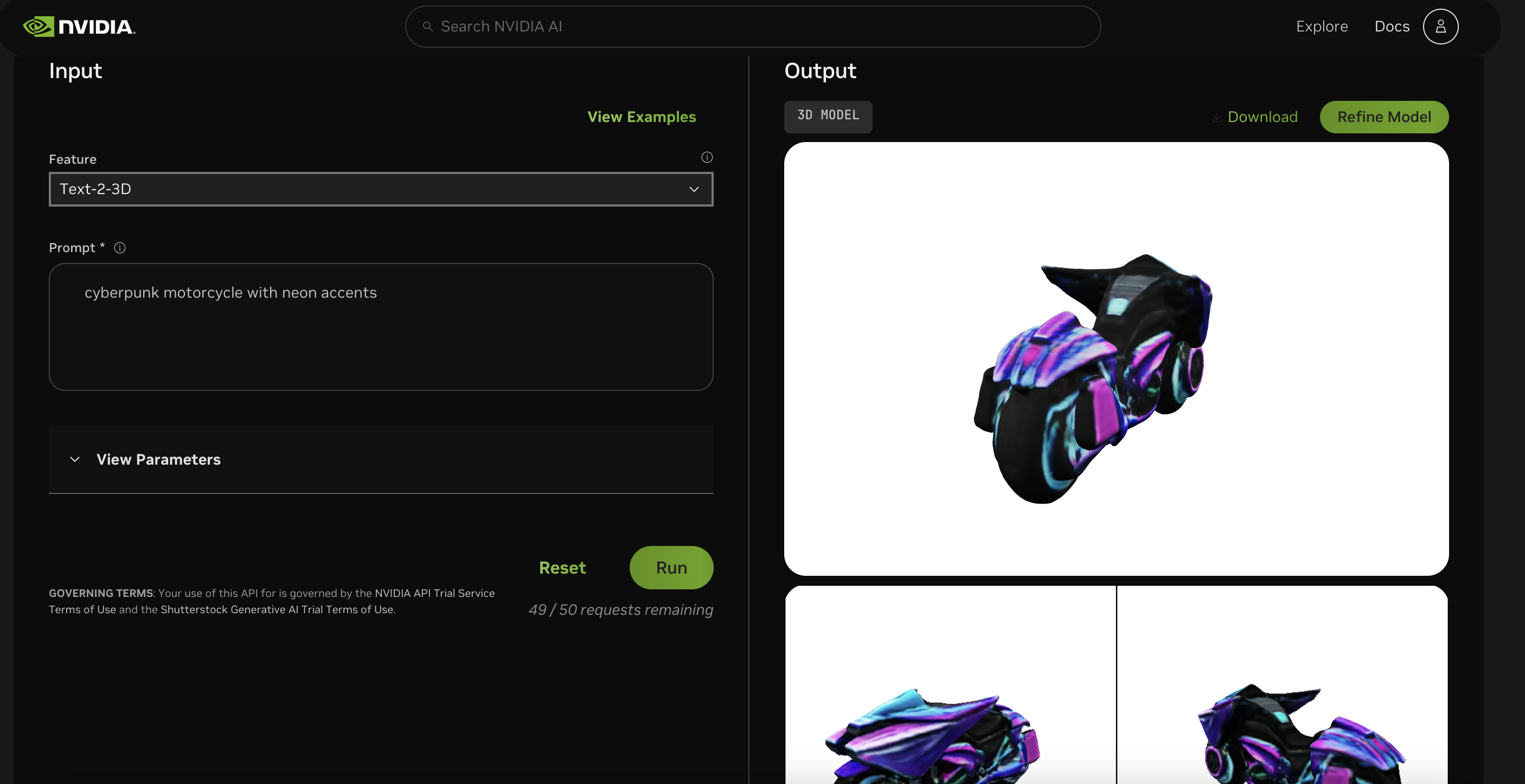The width and height of the screenshot is (1525, 784).
Task: Click the Reset button
Action: (562, 568)
